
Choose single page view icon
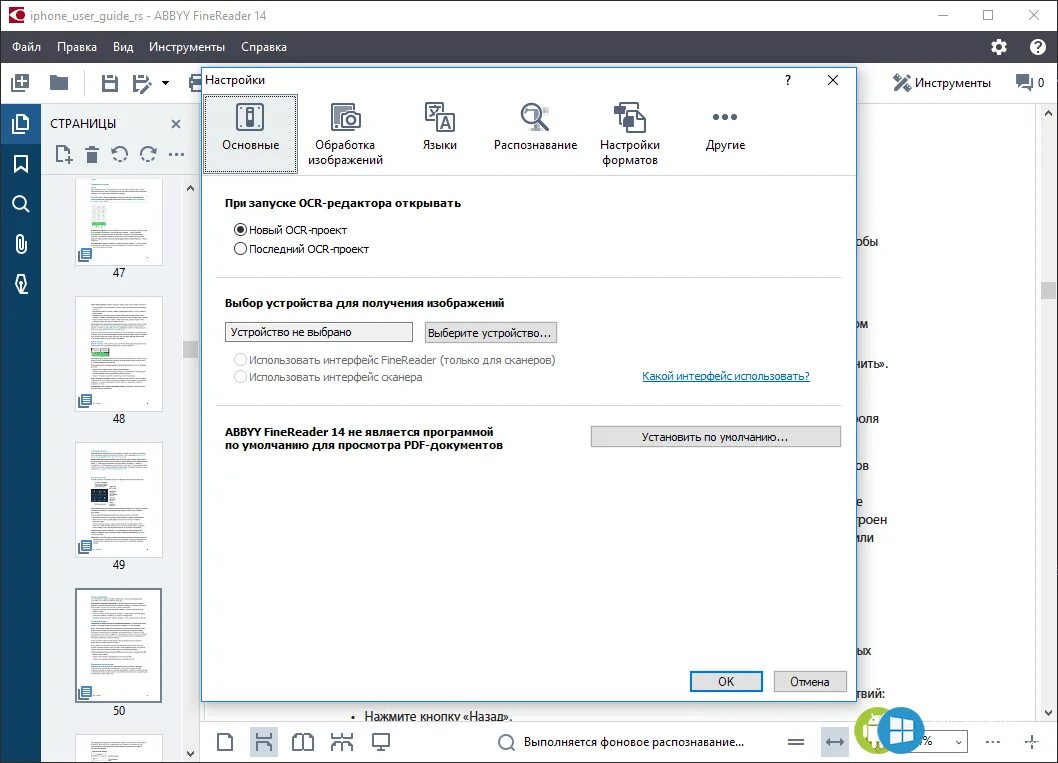[225, 742]
